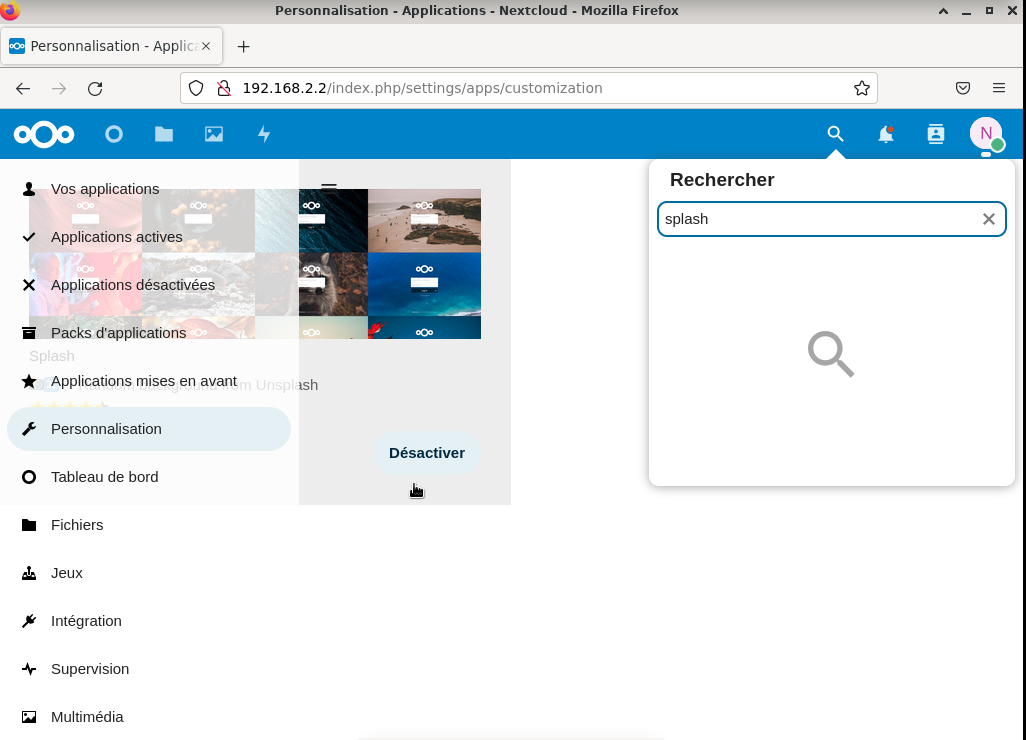Click the folder icon beside Fichiers
Screen dimensions: 1026x740
29,525
